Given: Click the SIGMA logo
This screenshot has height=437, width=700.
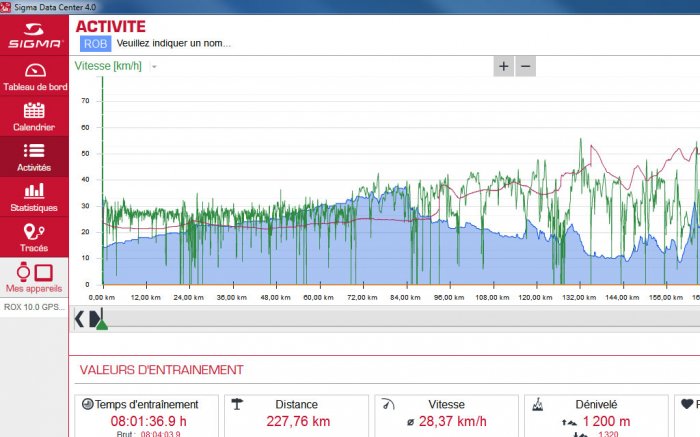Looking at the screenshot, I should [x=34, y=36].
